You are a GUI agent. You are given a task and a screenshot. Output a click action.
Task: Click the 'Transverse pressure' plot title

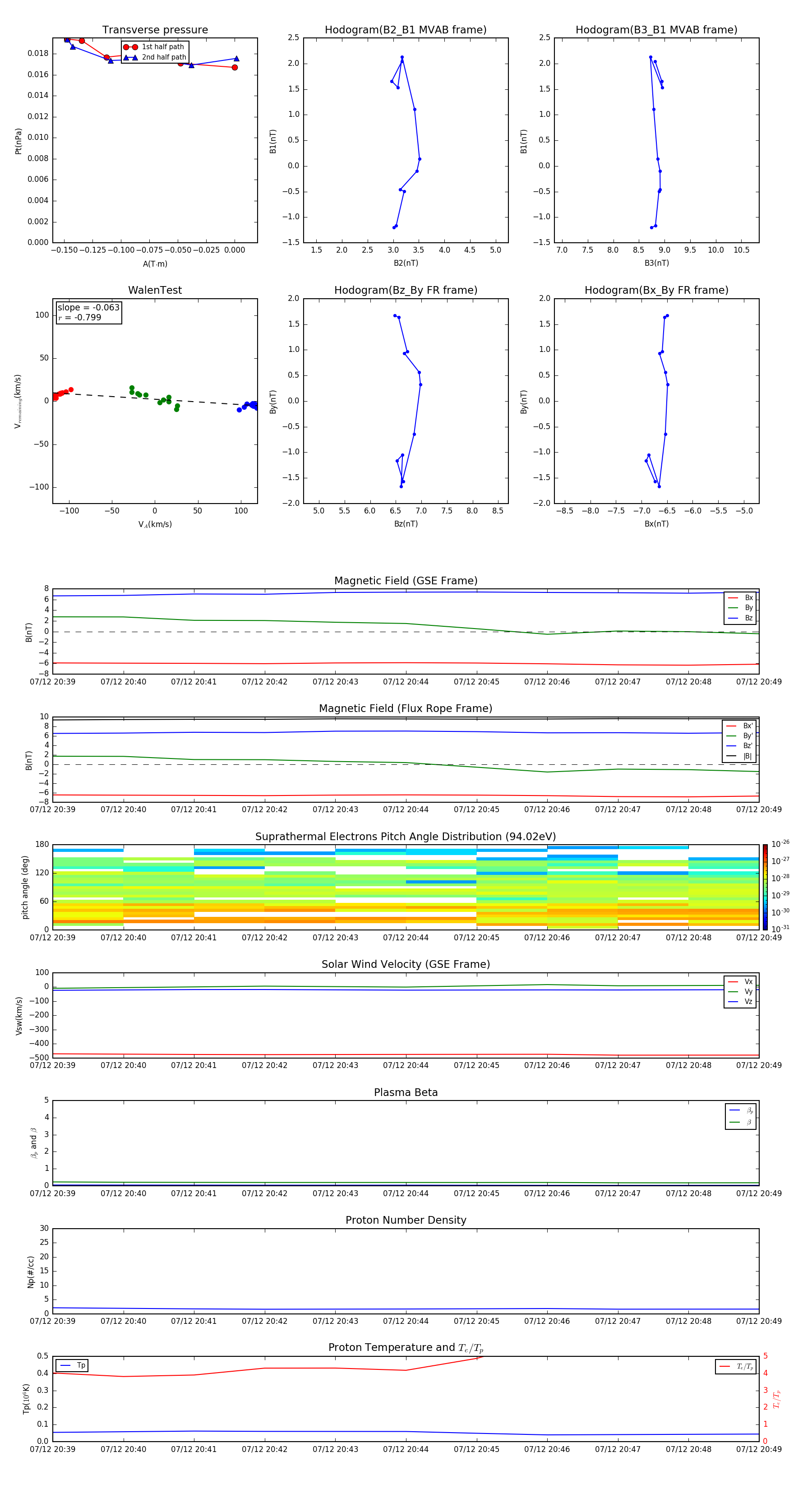(x=155, y=30)
